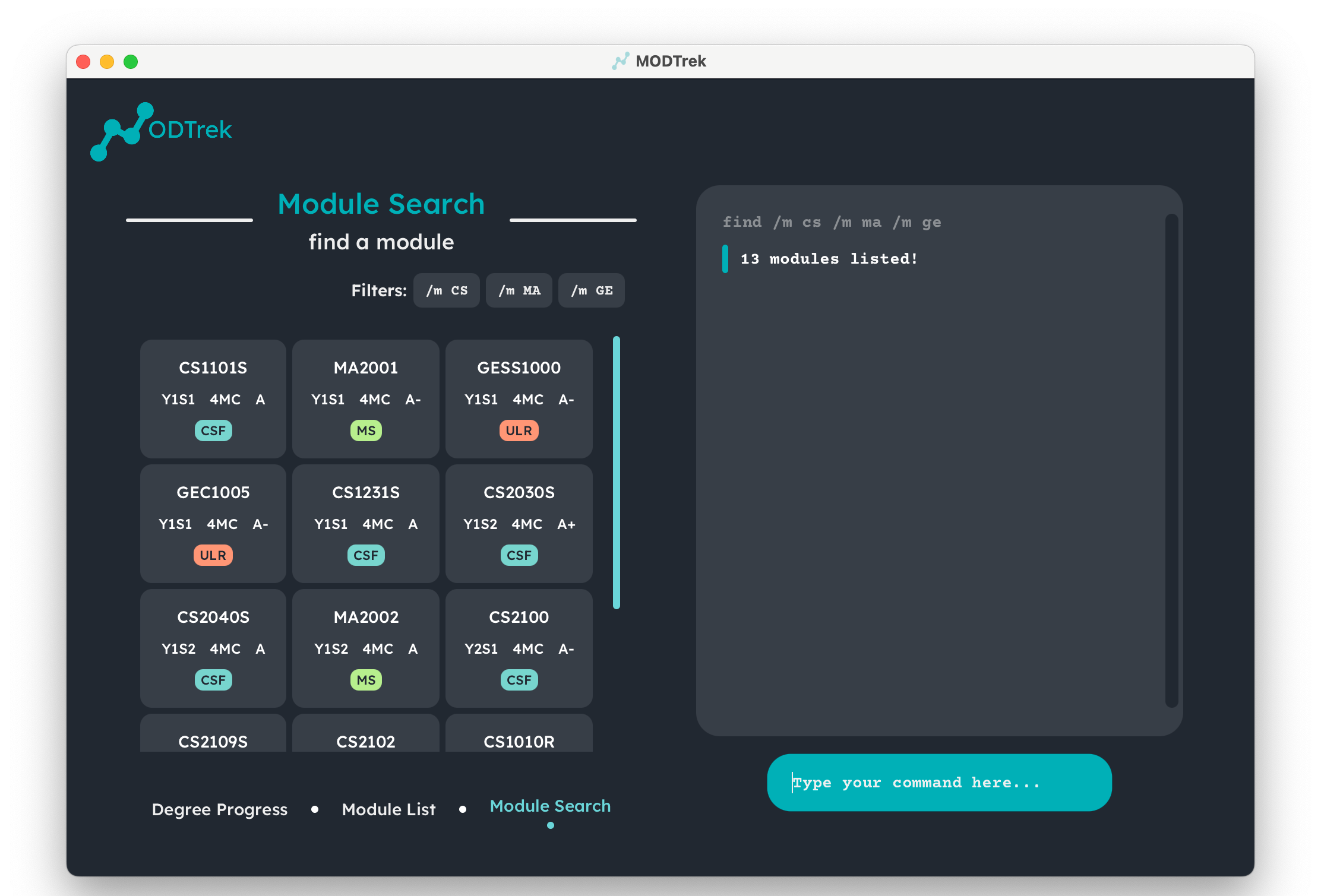Select the CS2040S module card title
The width and height of the screenshot is (1321, 896).
tap(213, 618)
